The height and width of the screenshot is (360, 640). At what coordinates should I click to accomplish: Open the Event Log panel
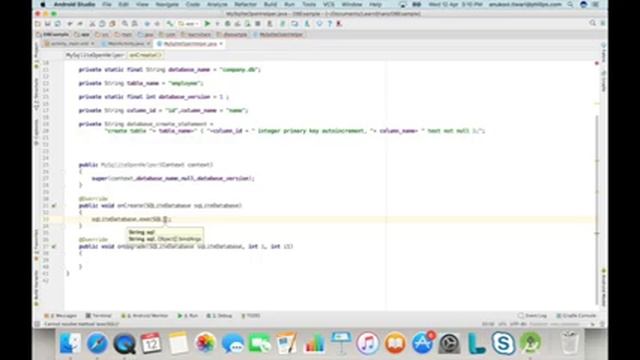point(532,316)
